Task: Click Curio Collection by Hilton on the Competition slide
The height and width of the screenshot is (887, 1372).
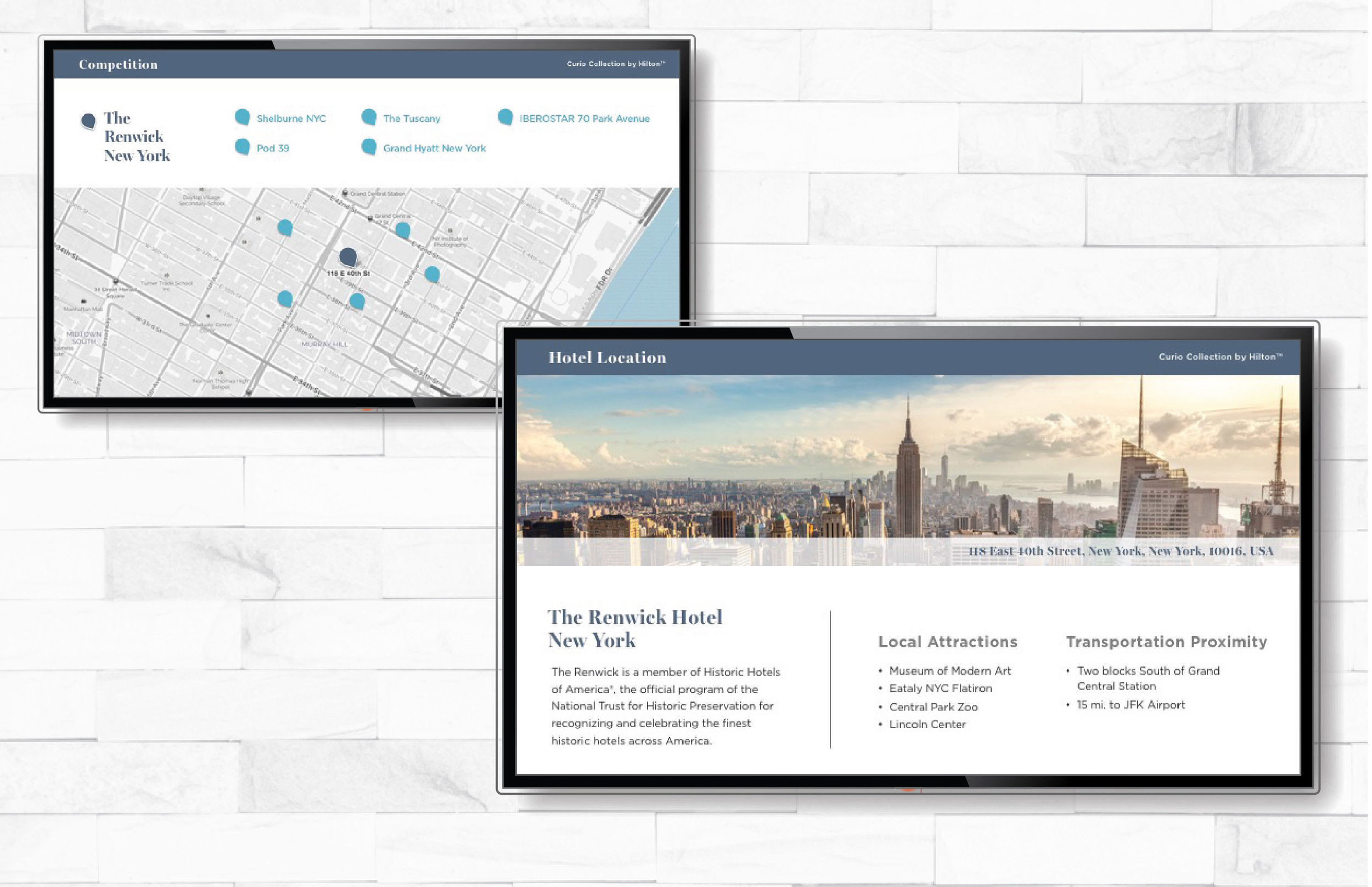Action: 616,64
